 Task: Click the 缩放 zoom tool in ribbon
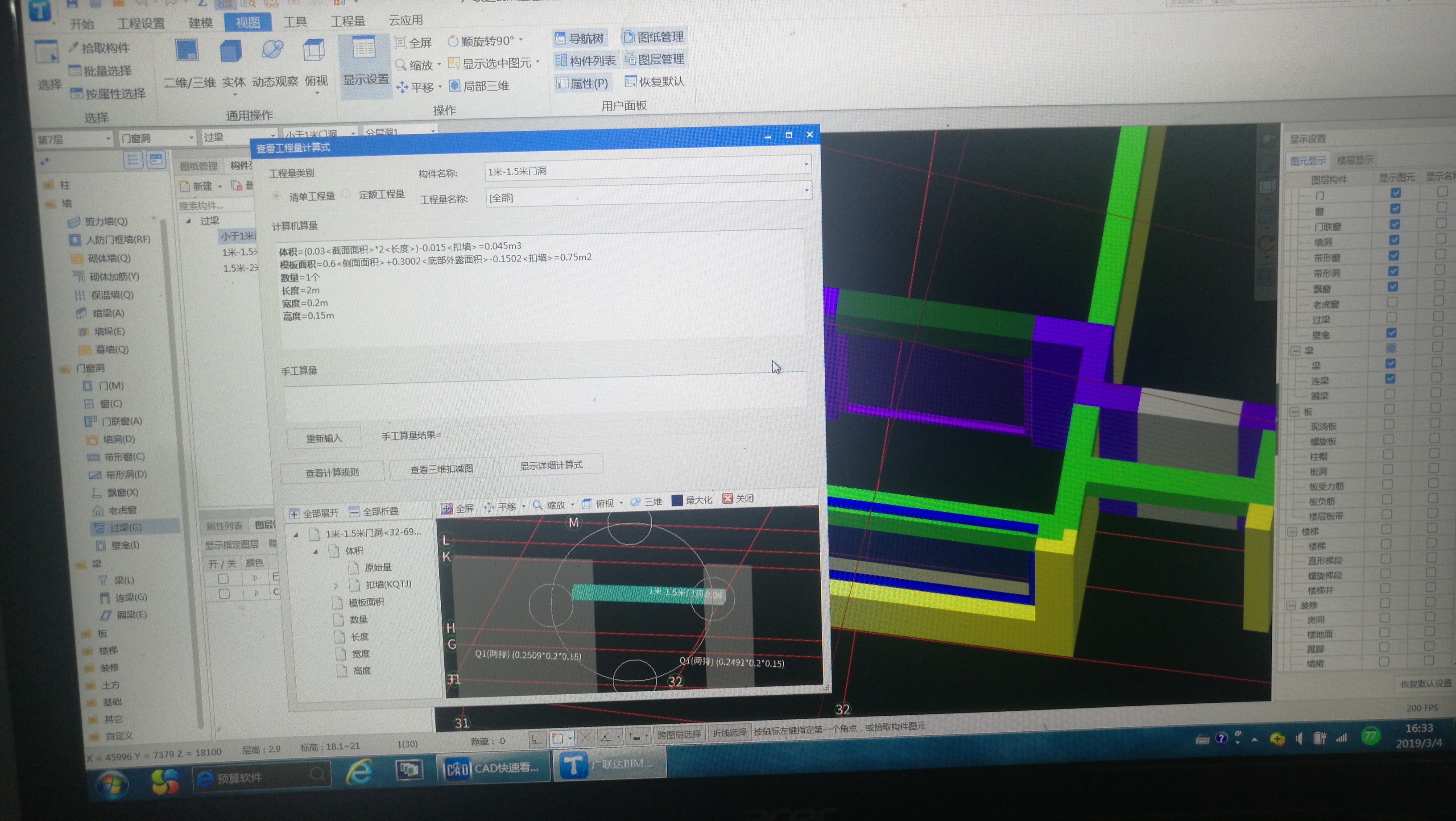tap(414, 65)
